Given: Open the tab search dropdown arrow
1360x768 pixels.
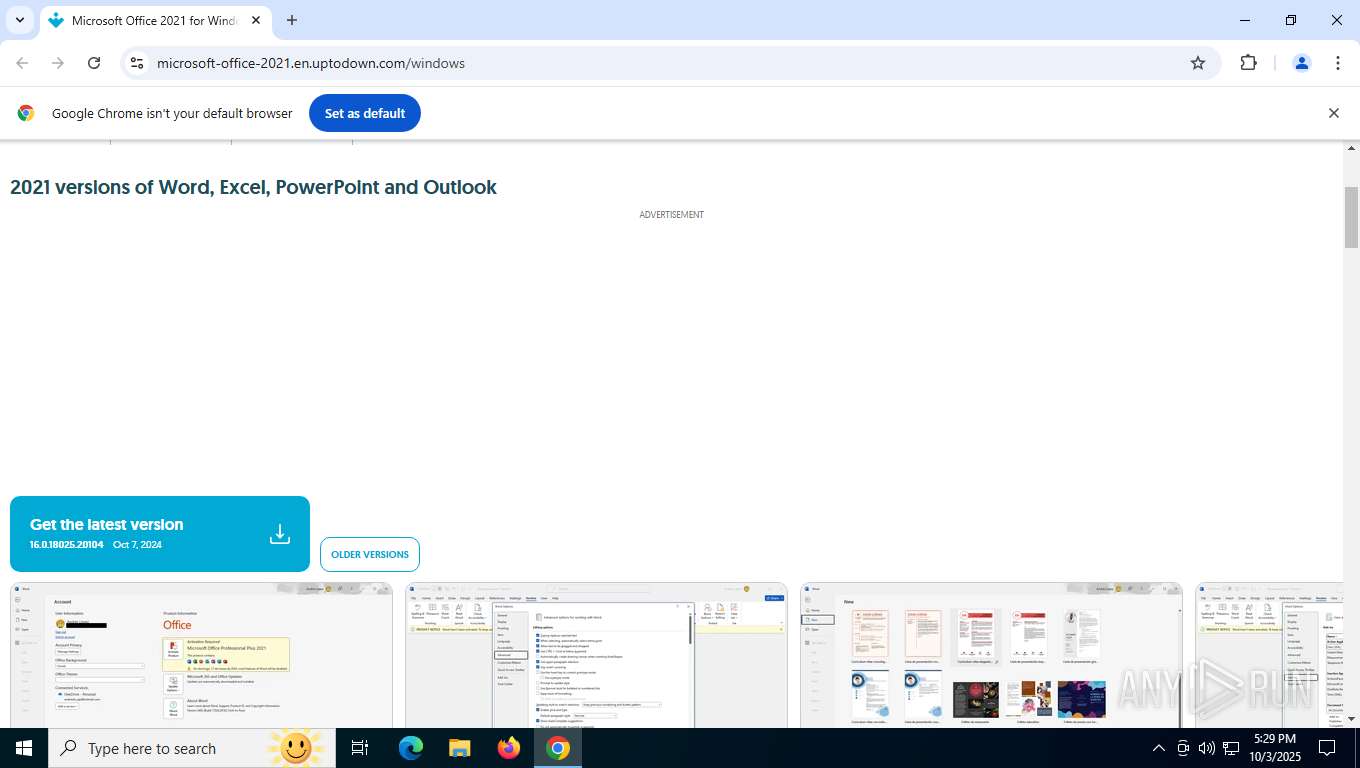Looking at the screenshot, I should coord(19,20).
